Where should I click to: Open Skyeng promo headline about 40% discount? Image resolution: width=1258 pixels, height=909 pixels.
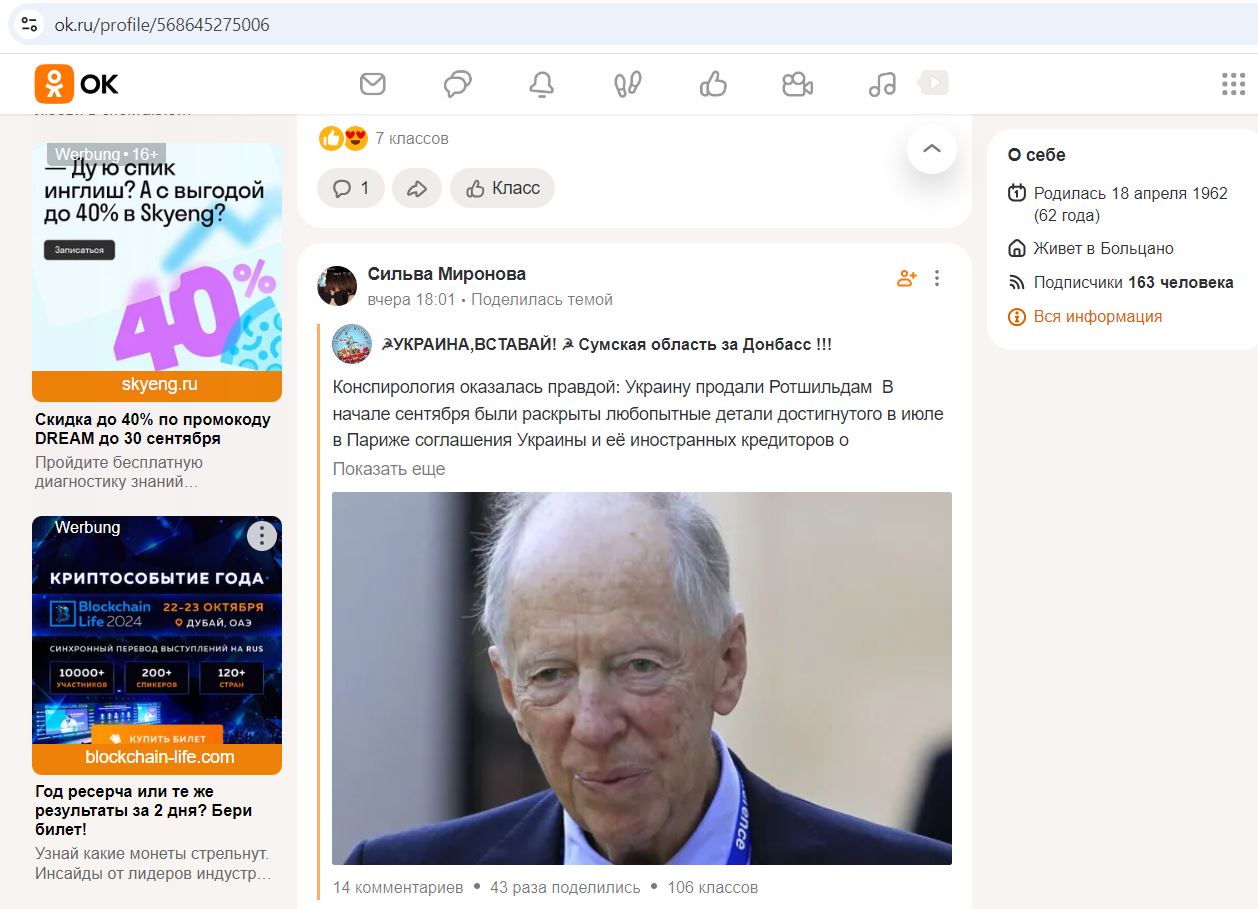(153, 429)
